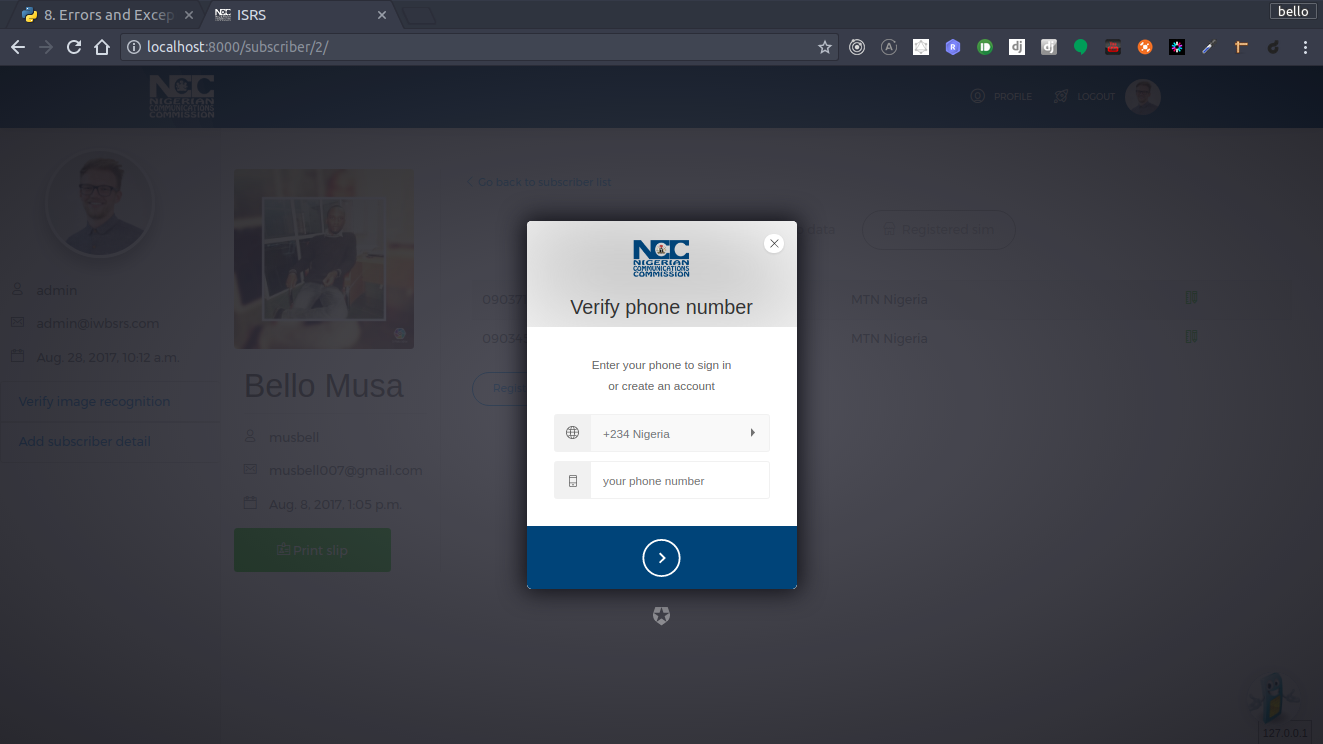Reload the current page
This screenshot has height=744, width=1323.
73,47
